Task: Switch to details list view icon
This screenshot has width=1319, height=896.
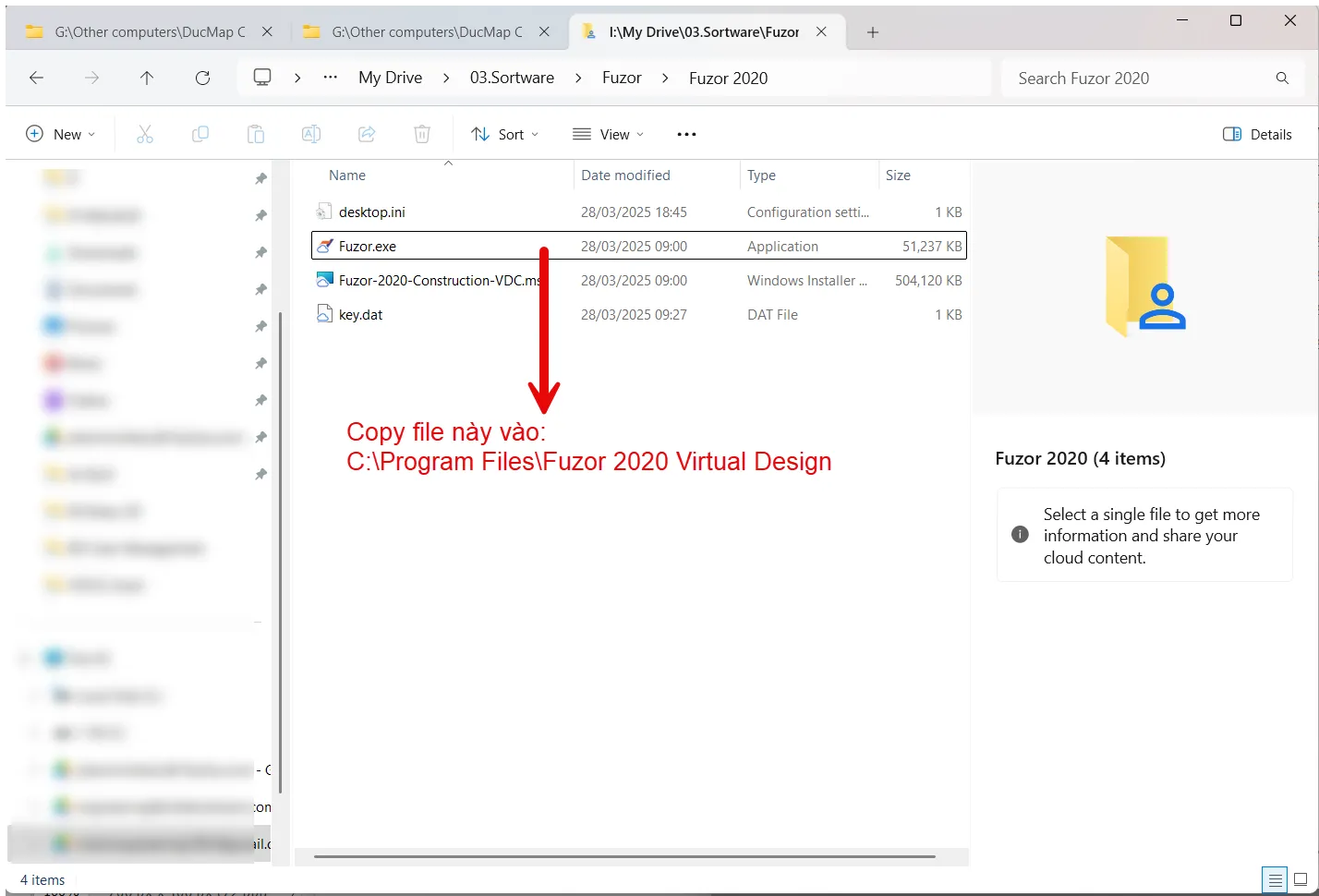Action: click(1275, 879)
